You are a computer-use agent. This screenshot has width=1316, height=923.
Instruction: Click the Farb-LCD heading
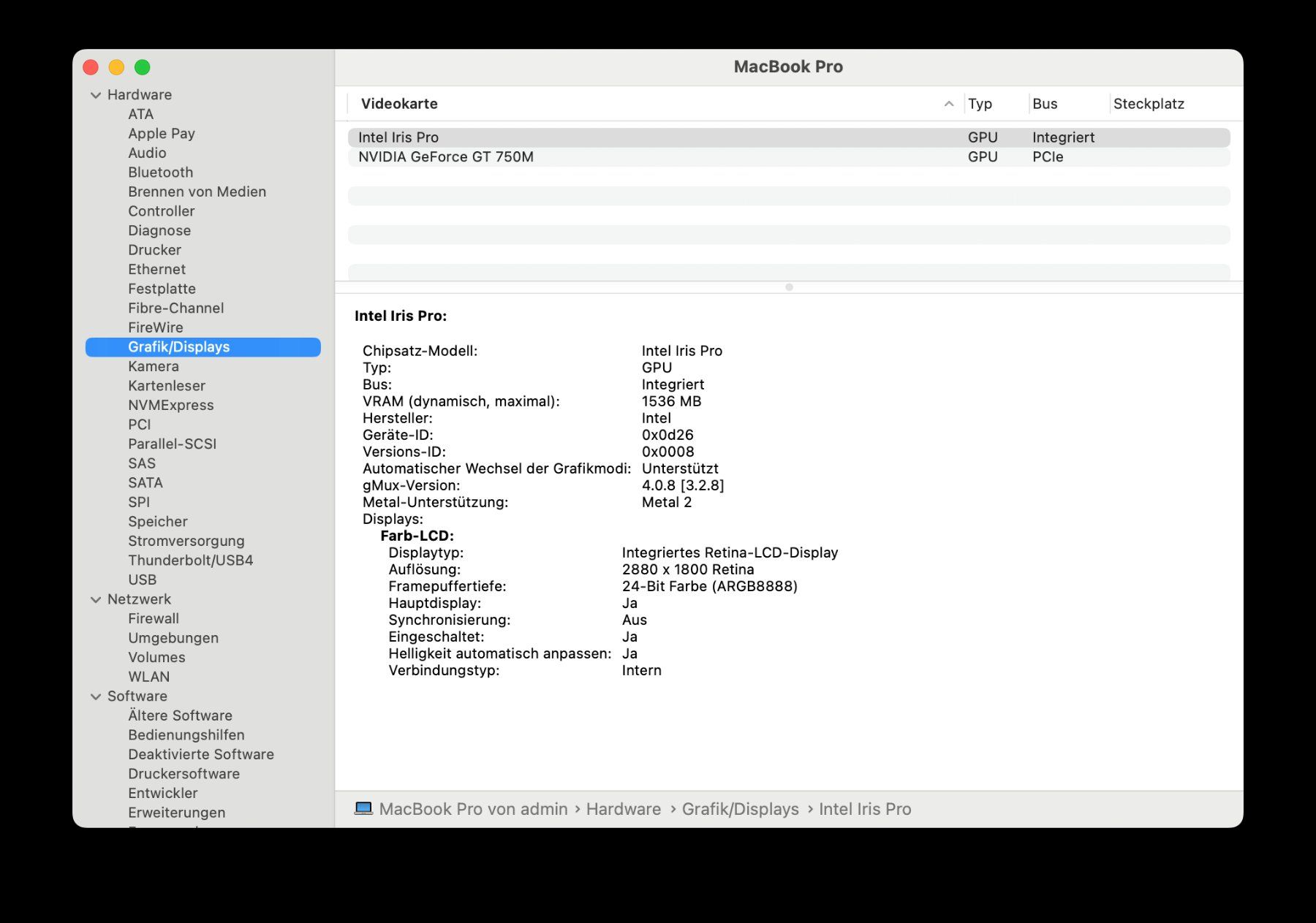point(417,536)
